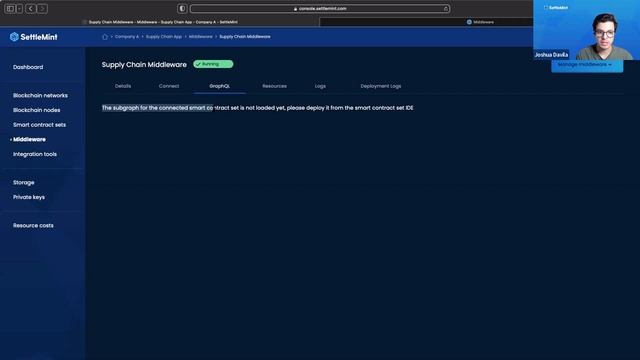Switch to the Resources tab
Screen dimensions: 640x360
[274, 86]
